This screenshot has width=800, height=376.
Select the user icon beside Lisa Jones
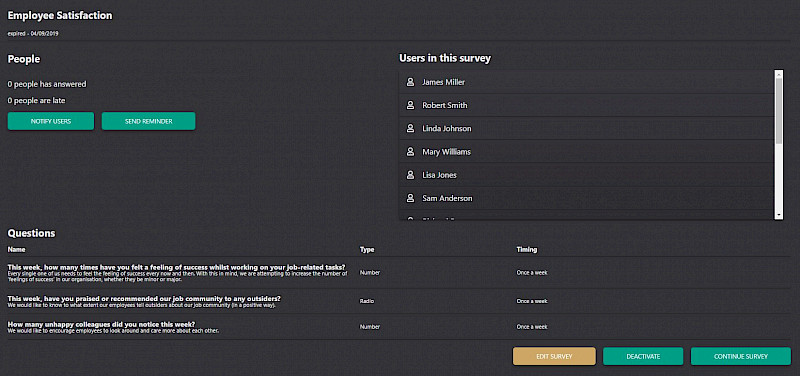[x=410, y=175]
